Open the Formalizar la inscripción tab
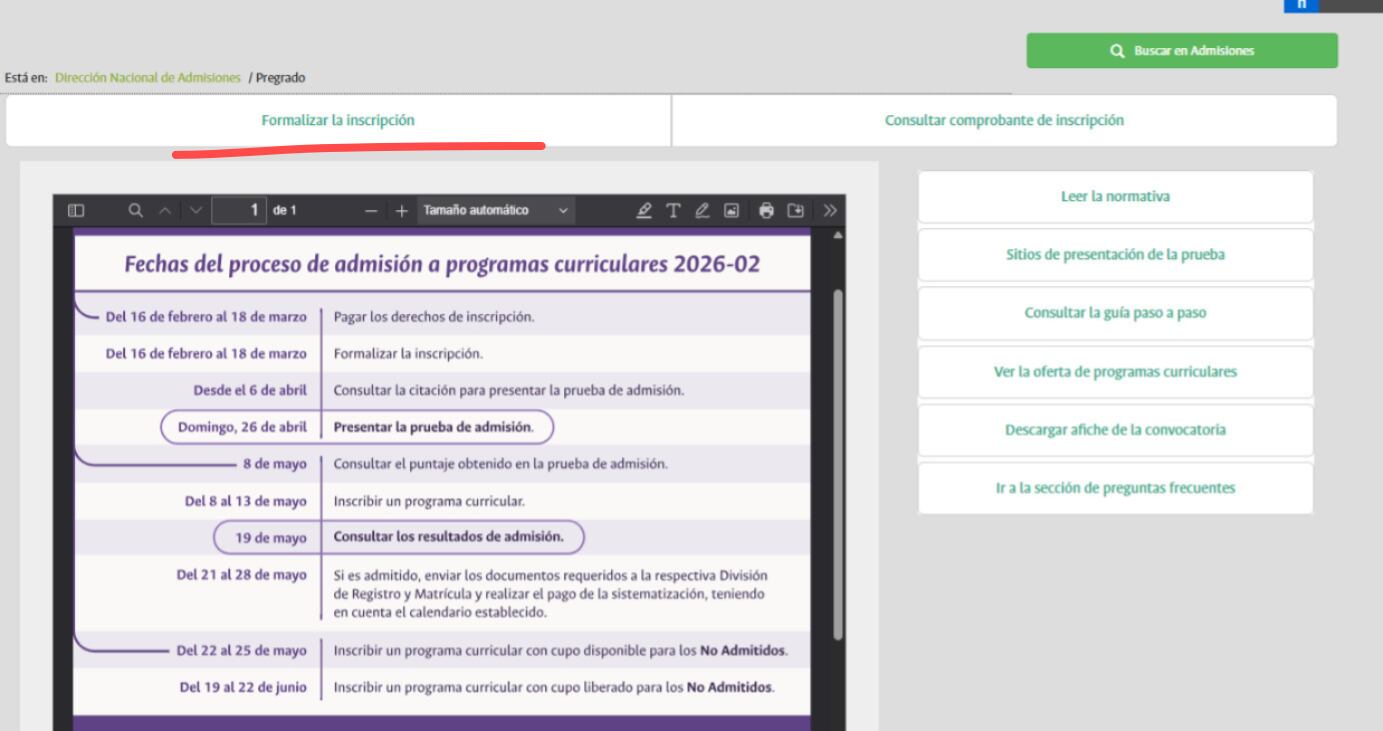This screenshot has width=1383, height=731. [x=338, y=120]
